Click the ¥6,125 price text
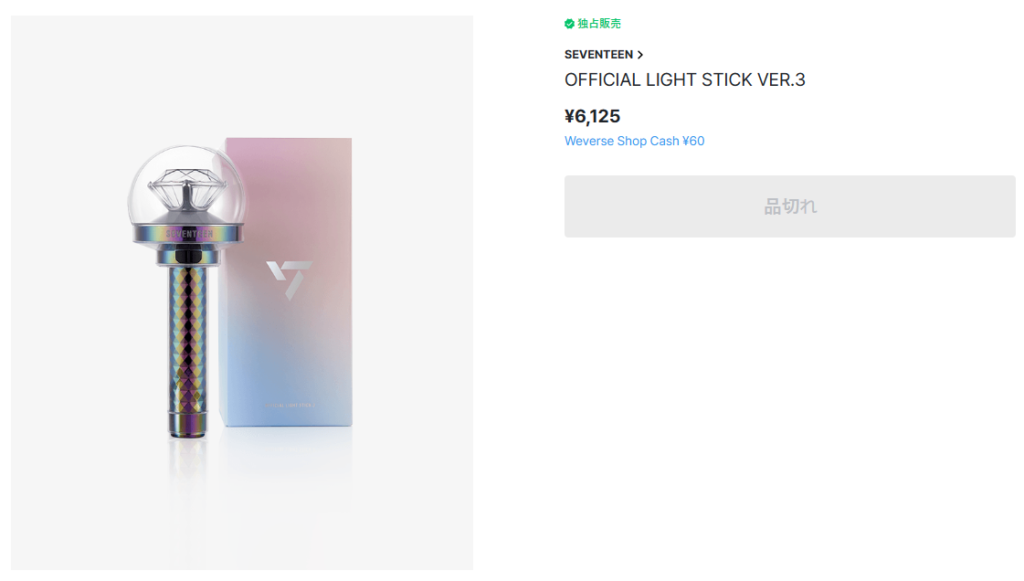Screen dimensions: 1024x581 click(590, 116)
